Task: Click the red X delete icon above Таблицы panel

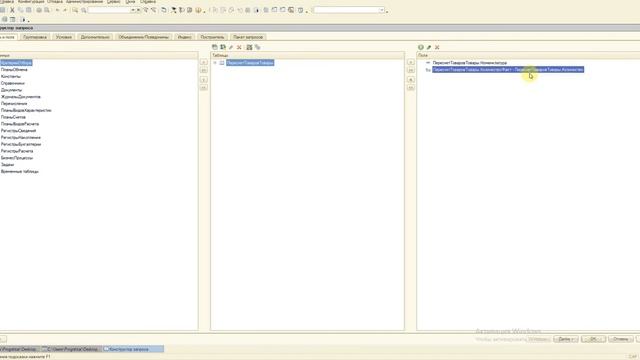Action: tap(239, 47)
